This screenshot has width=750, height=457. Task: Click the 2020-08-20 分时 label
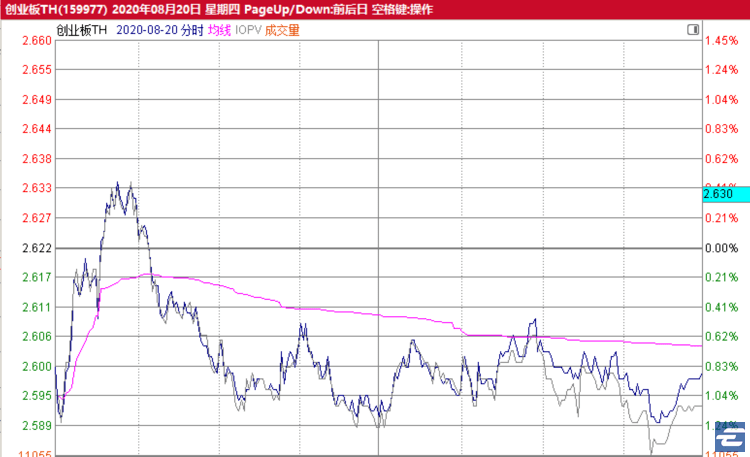point(160,30)
